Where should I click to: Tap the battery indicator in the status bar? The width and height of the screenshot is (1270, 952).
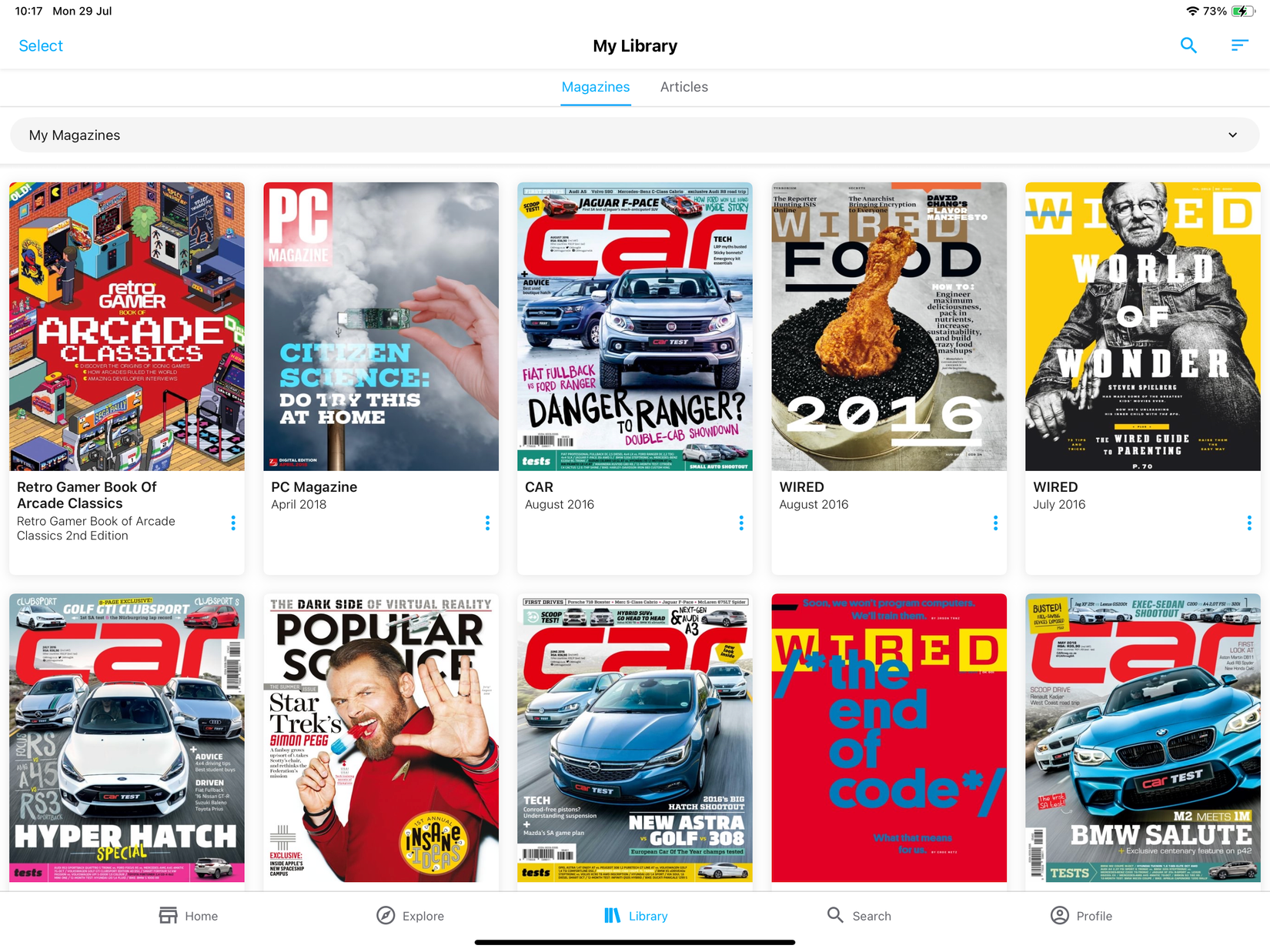(x=1241, y=11)
